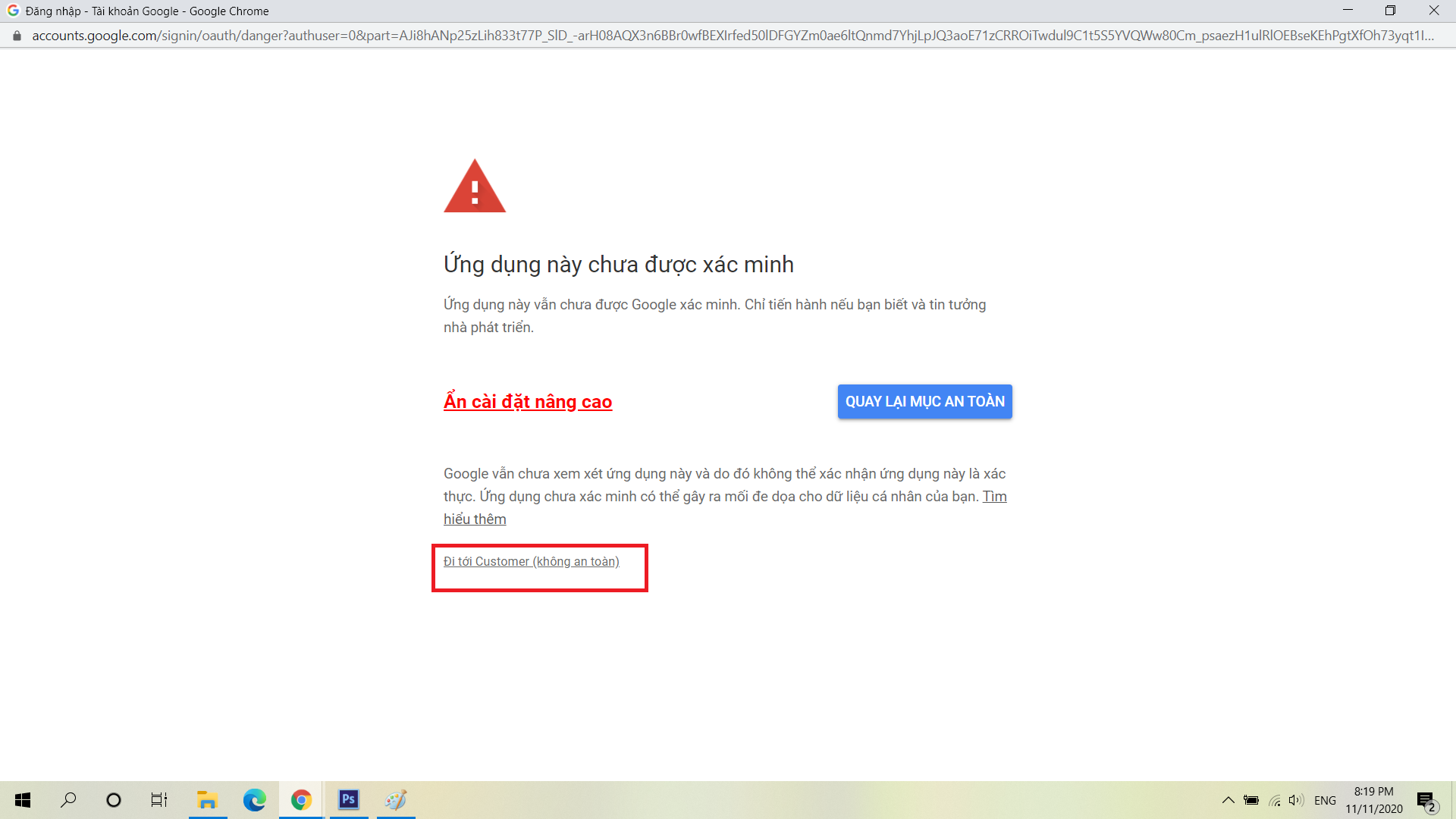Open Cortana circle icon
Screen dimensions: 1456x819
click(x=114, y=800)
